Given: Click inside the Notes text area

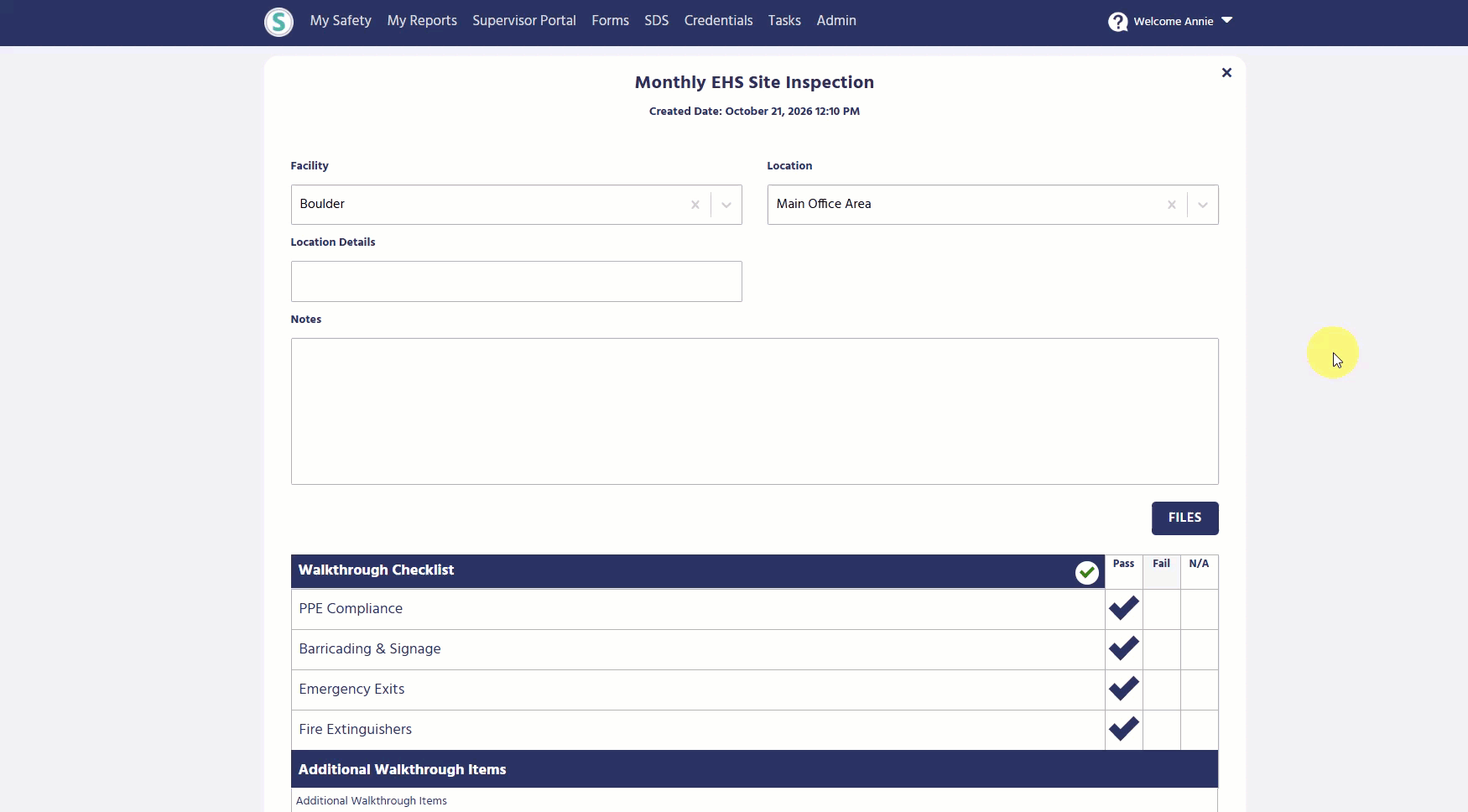Looking at the screenshot, I should (x=754, y=411).
